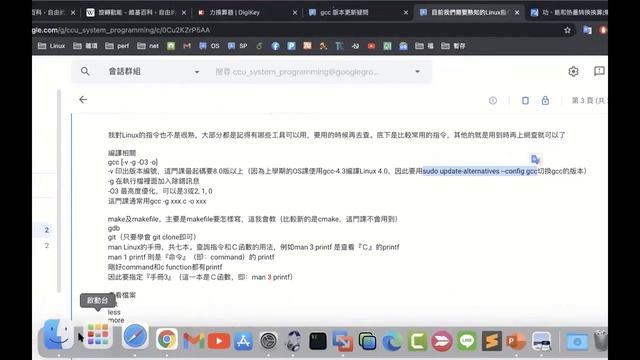The image size is (640, 360).
Task: Open the blue P bookmark icon
Action: click(x=291, y=46)
